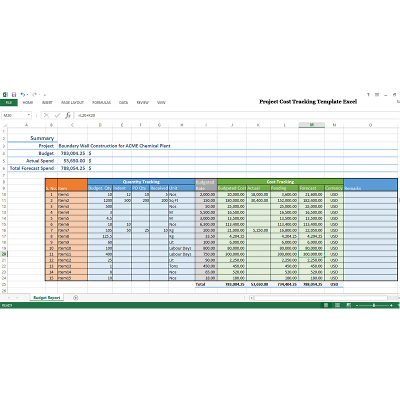The image size is (400, 400).
Task: Select the Summary heading cell
Action: (33, 138)
